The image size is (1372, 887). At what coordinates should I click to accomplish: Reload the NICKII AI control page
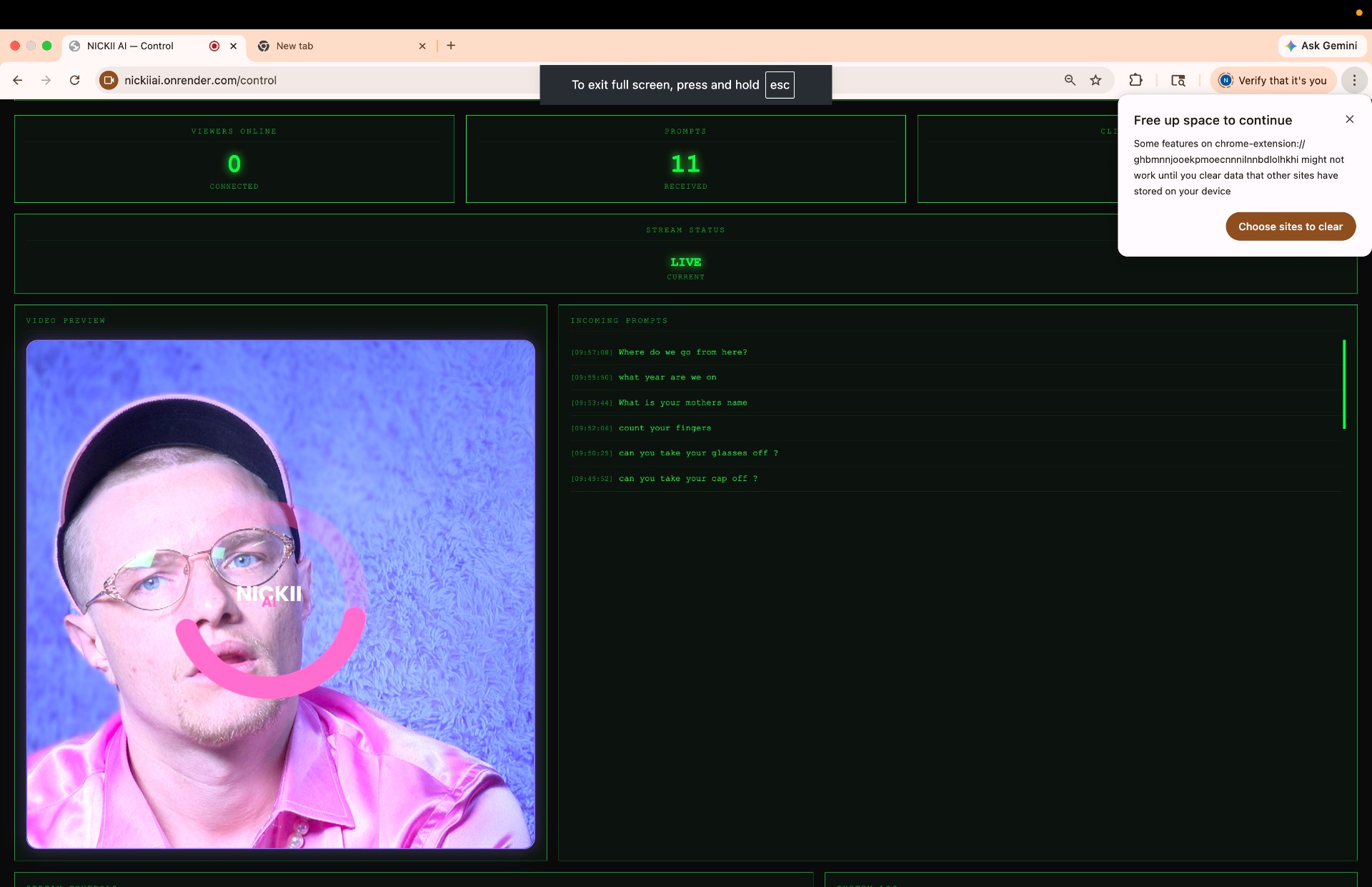74,80
